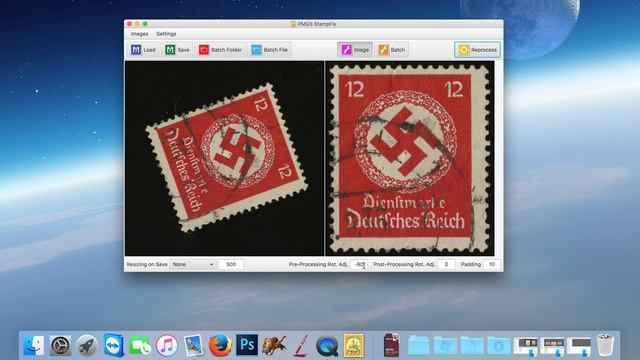The image size is (640, 360).
Task: Save the processed stamp image
Action: [x=177, y=50]
